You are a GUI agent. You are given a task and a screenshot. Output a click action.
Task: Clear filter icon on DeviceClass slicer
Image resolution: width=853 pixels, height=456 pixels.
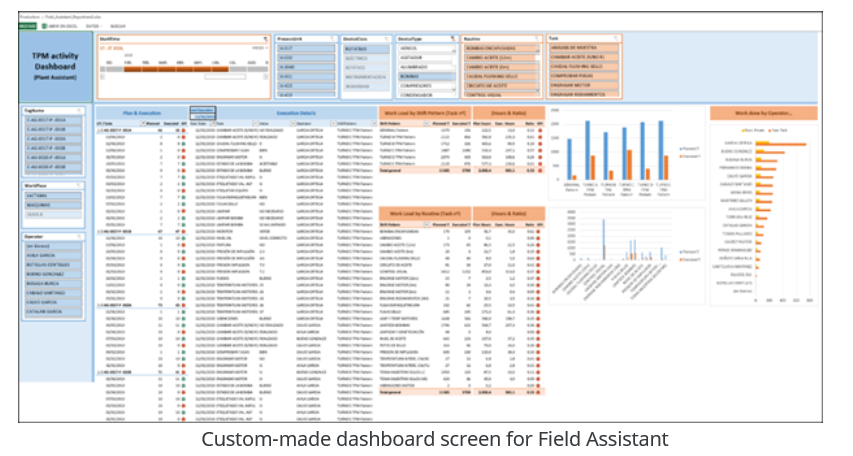coord(386,39)
